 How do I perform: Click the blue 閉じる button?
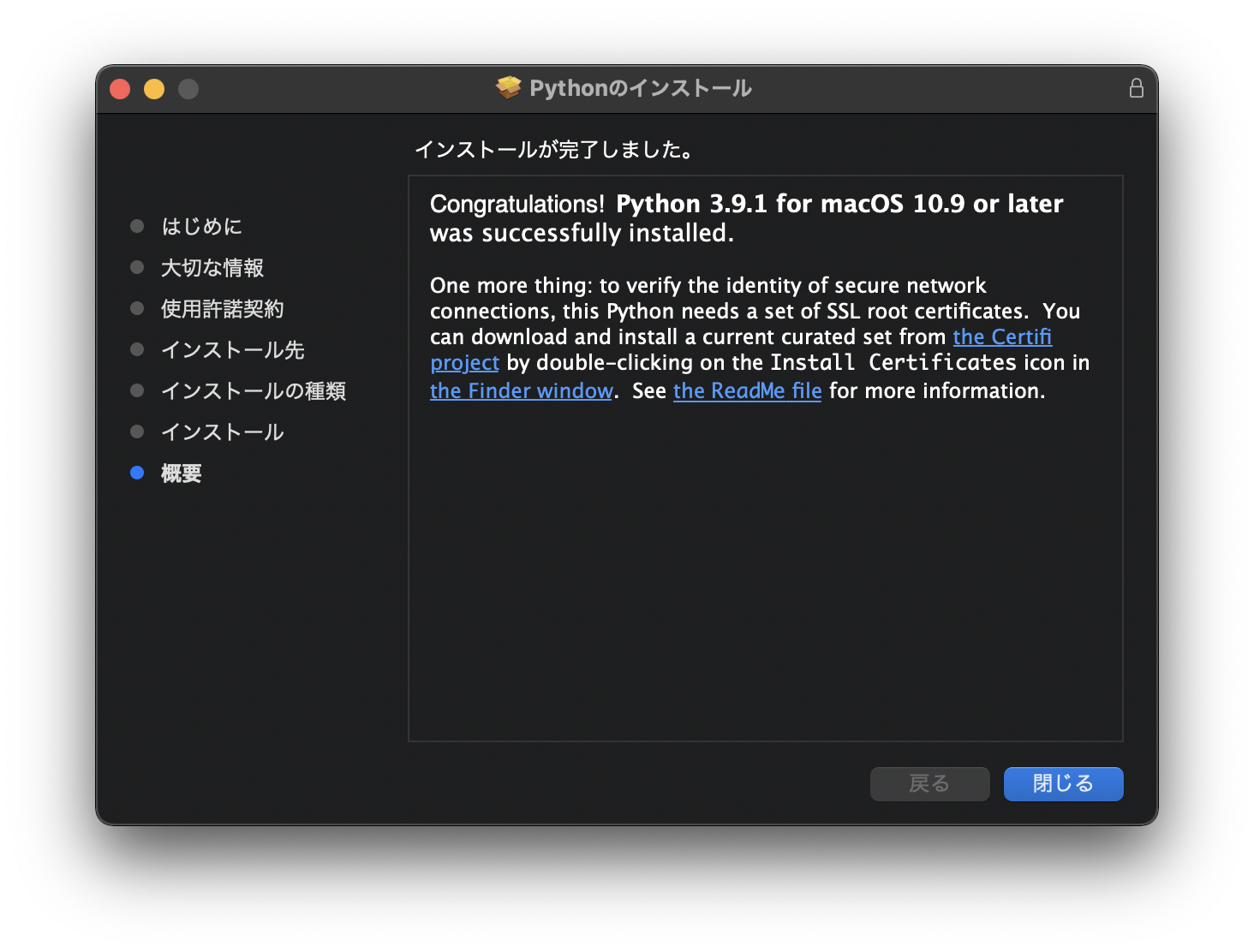point(1063,783)
